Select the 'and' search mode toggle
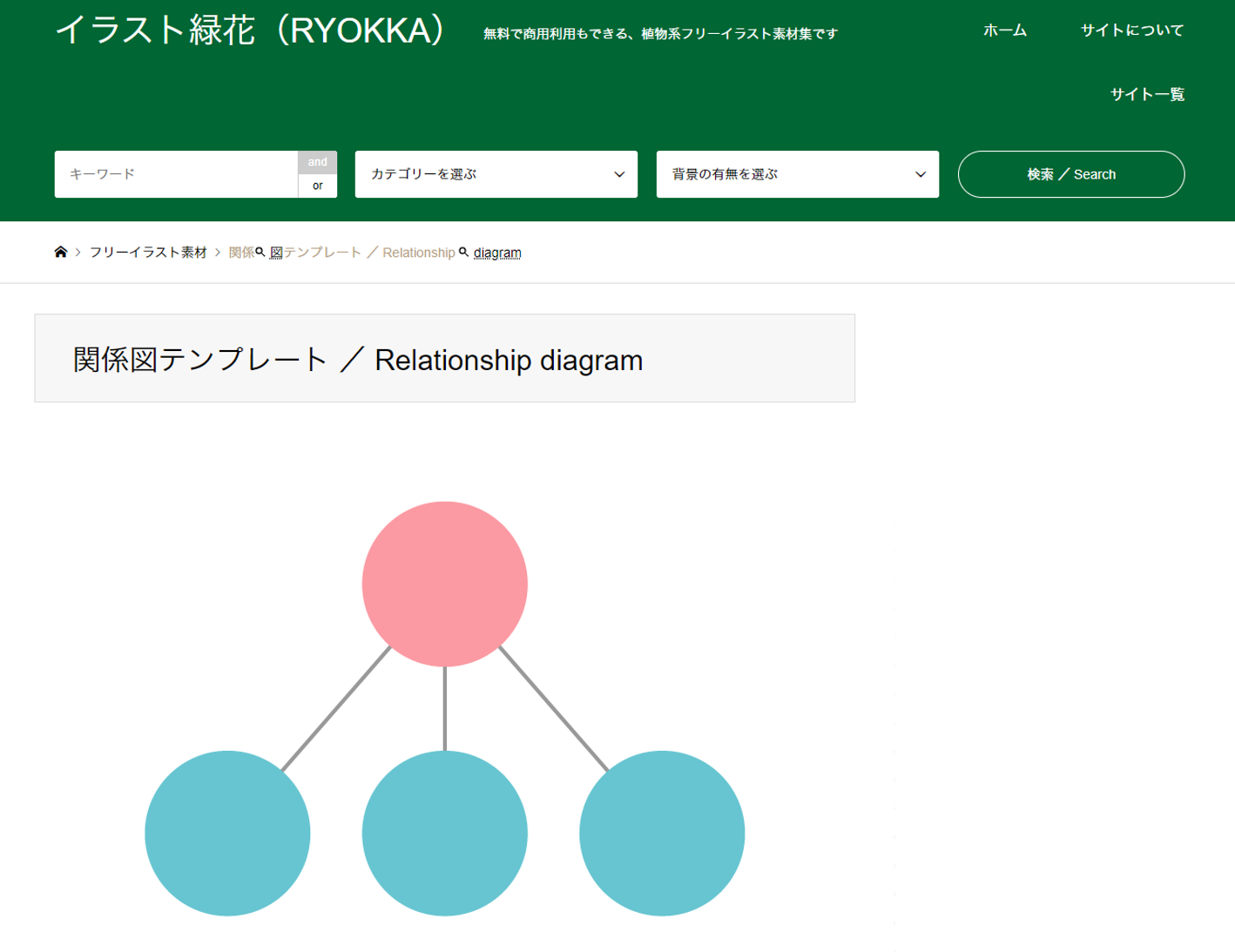This screenshot has height=952, width=1235. [x=317, y=162]
